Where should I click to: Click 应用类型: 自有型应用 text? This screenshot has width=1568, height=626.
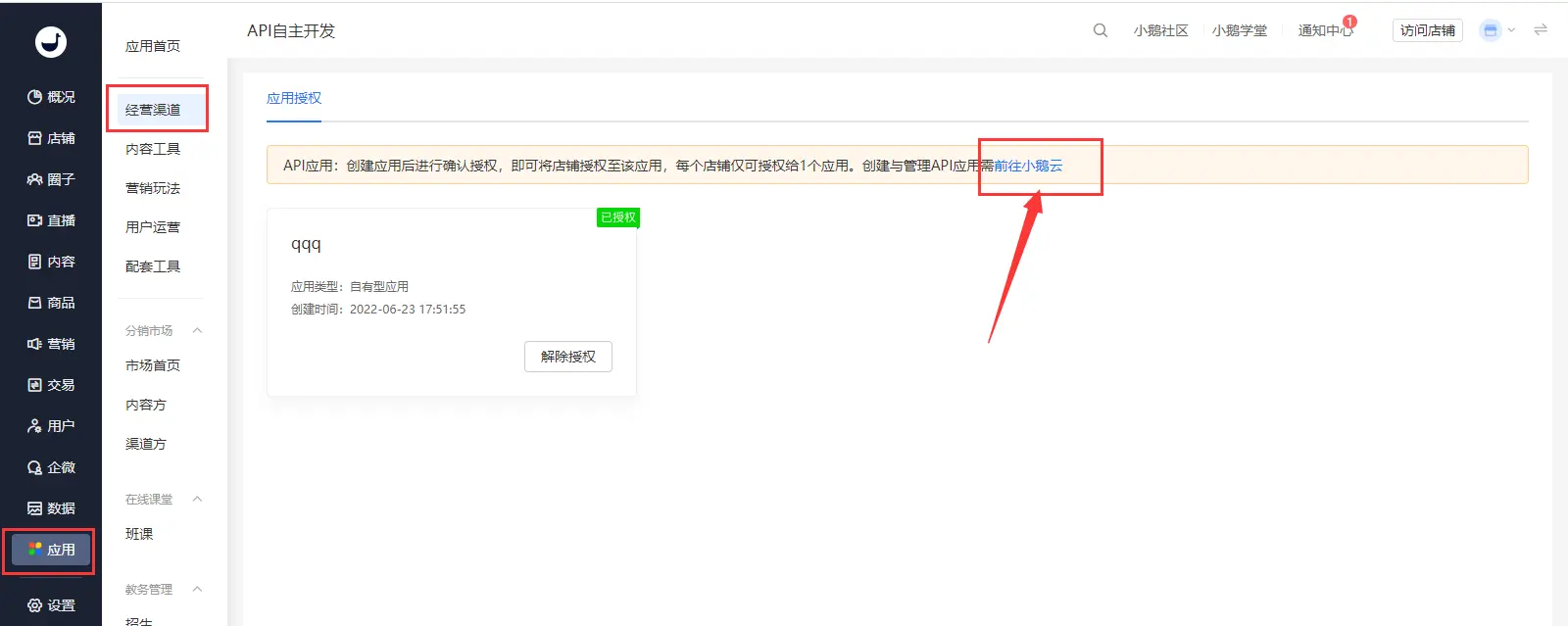pos(350,287)
